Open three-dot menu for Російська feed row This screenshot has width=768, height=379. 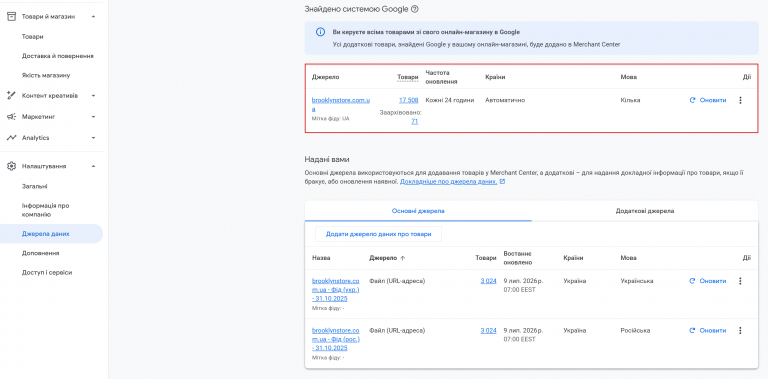click(740, 331)
